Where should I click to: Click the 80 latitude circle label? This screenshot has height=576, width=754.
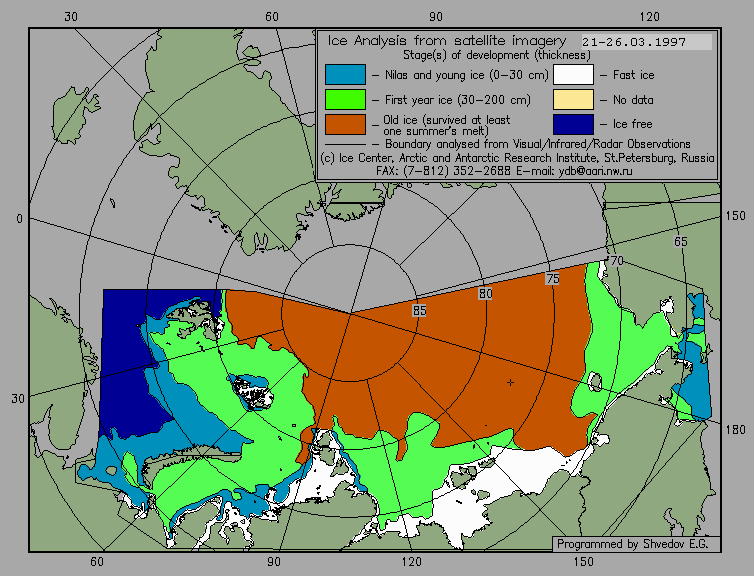(x=486, y=293)
